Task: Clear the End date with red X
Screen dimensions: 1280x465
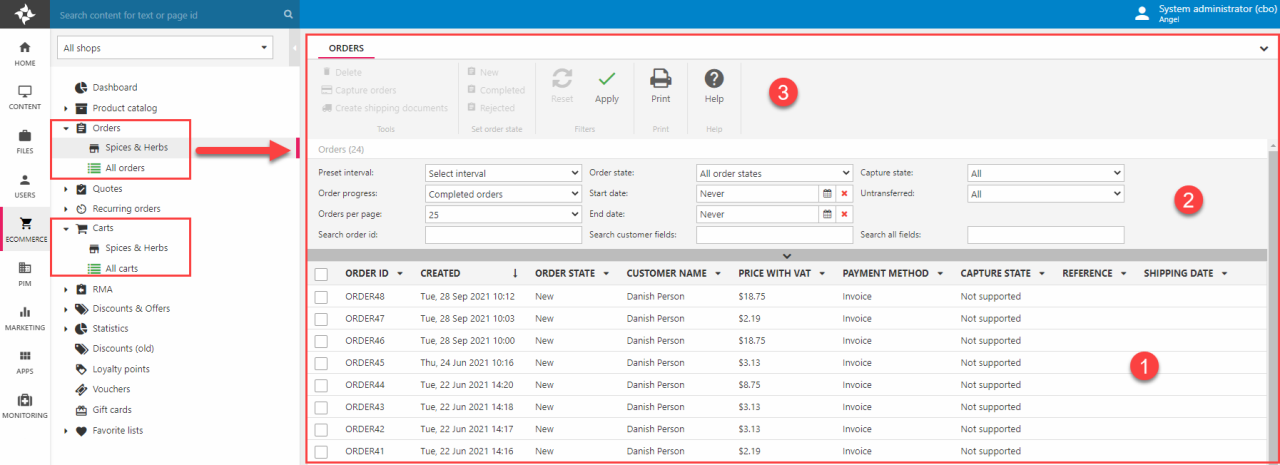Action: coord(844,214)
